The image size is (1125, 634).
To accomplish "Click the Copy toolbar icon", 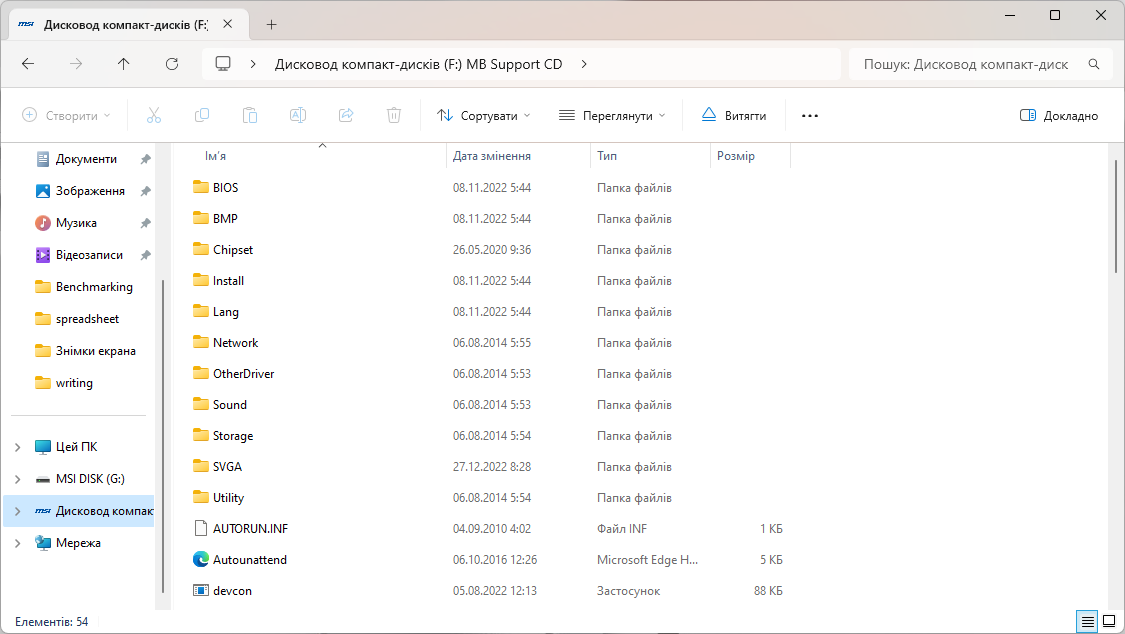I will coord(202,115).
